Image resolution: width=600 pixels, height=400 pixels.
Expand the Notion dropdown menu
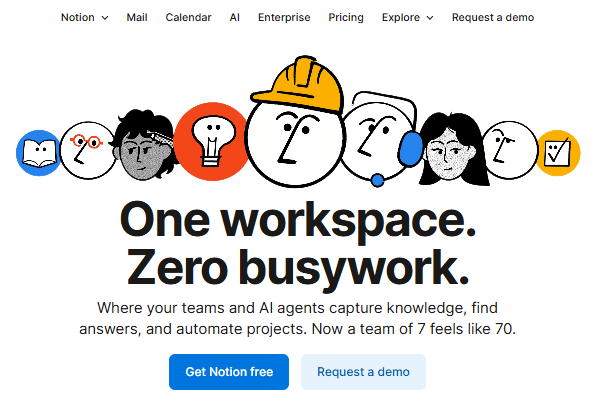click(84, 17)
